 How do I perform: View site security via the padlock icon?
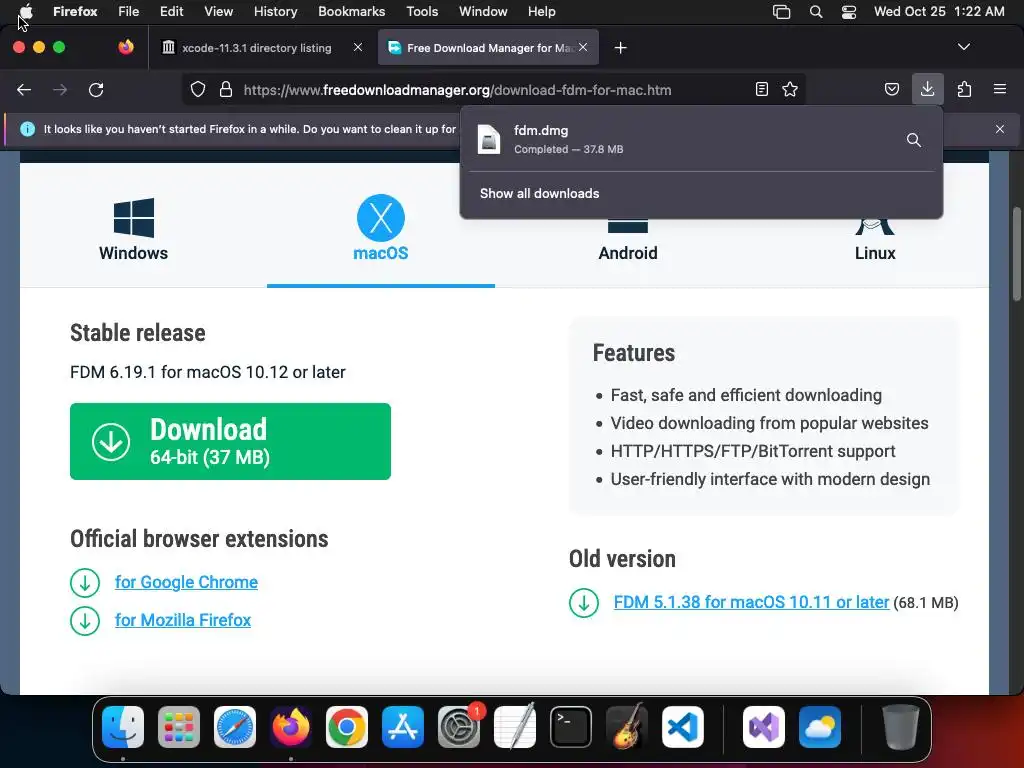point(226,89)
